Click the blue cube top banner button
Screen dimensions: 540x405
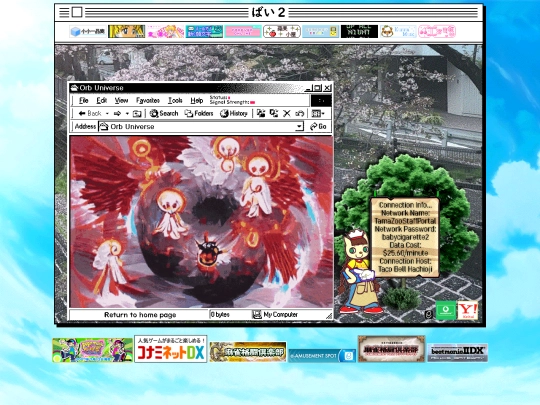click(x=88, y=31)
